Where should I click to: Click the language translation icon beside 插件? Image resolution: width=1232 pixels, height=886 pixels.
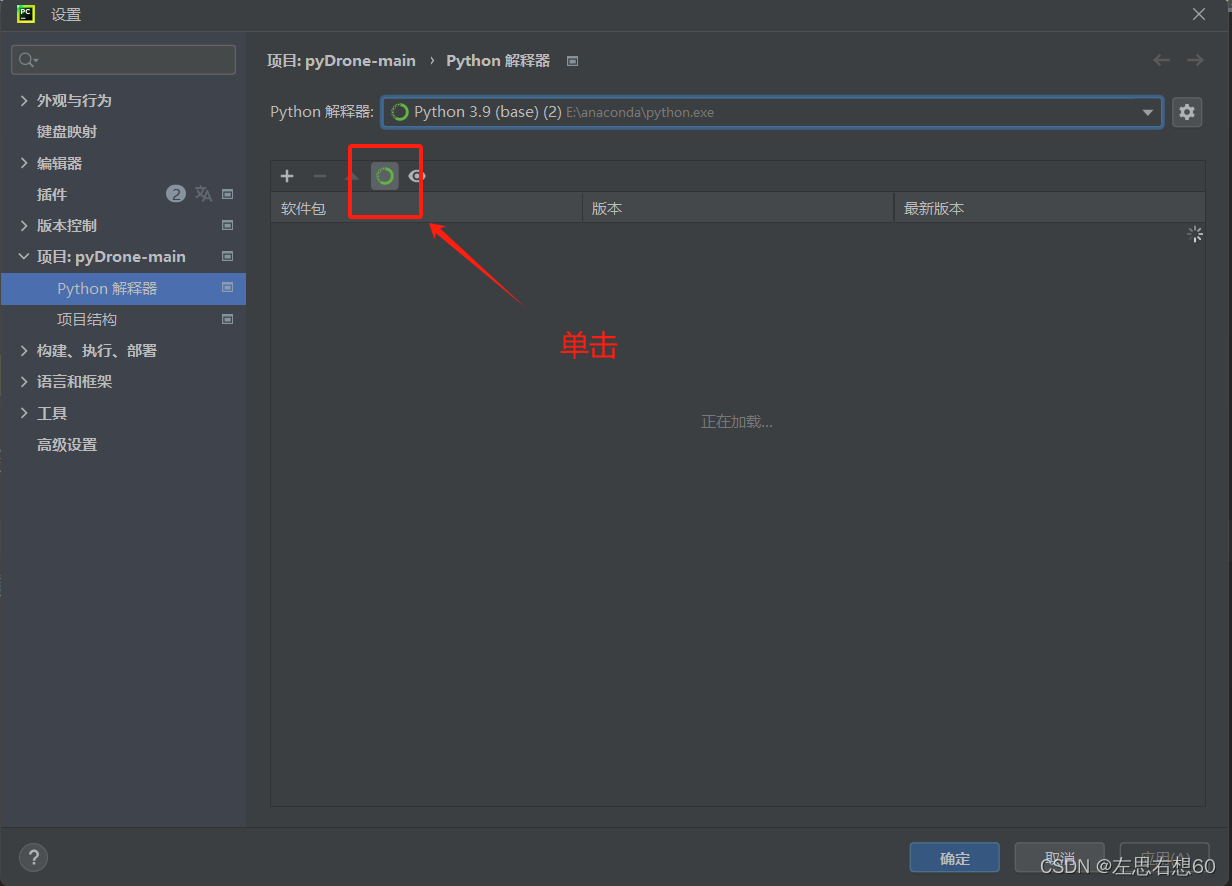coord(204,194)
